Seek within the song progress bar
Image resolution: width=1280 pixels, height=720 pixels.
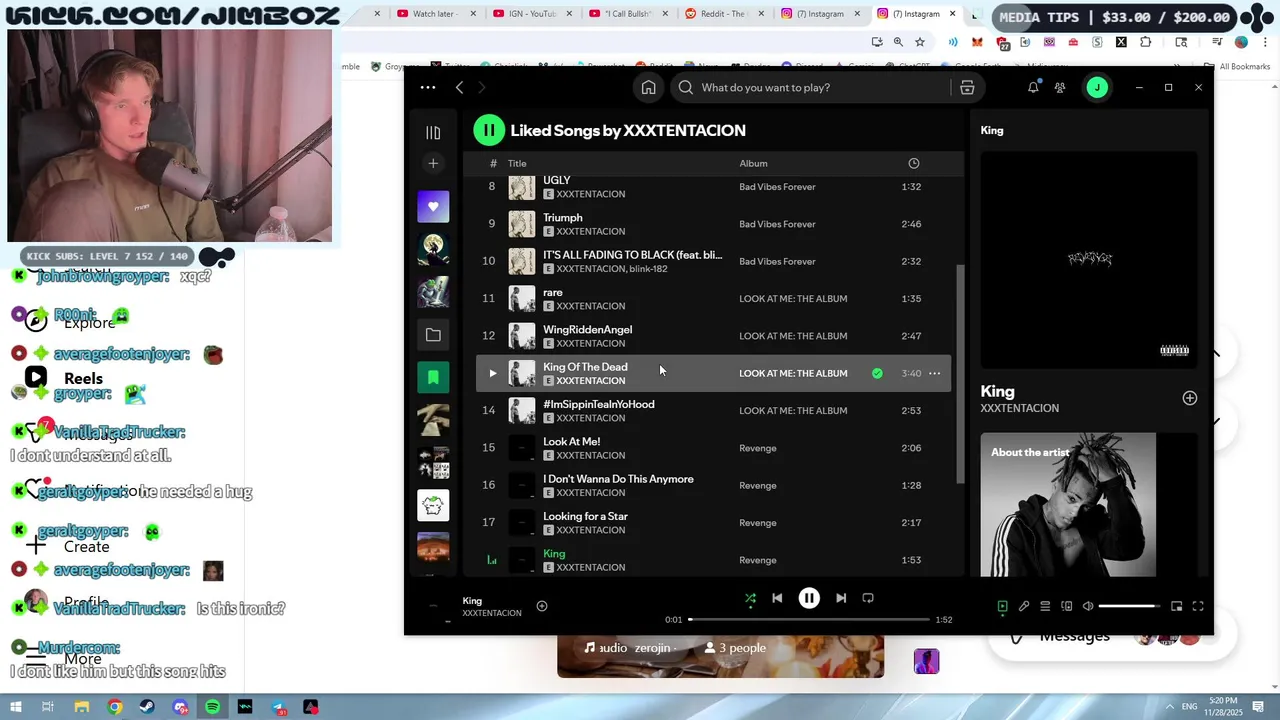[809, 620]
